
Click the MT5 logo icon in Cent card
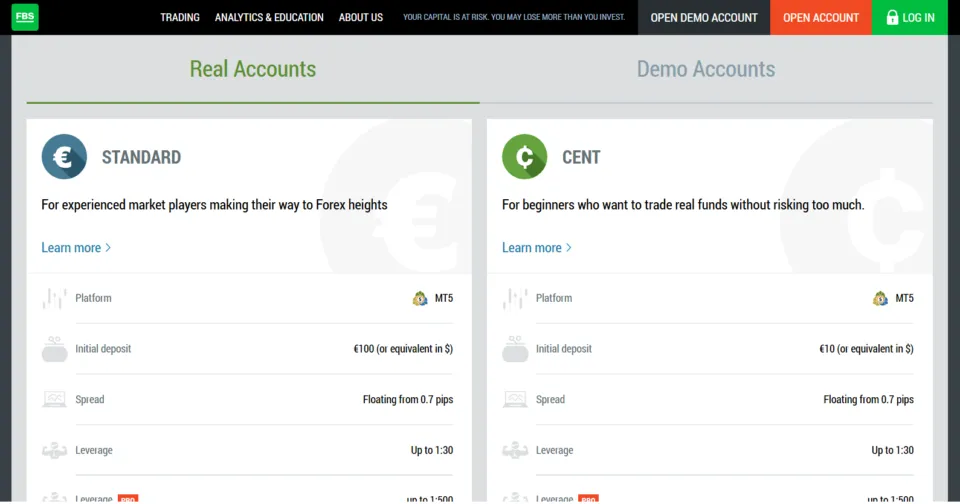pyautogui.click(x=880, y=298)
